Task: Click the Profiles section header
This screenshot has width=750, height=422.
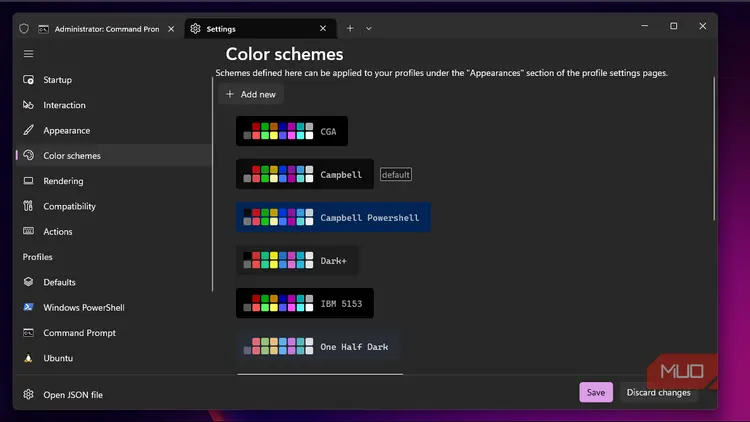Action: tap(37, 257)
